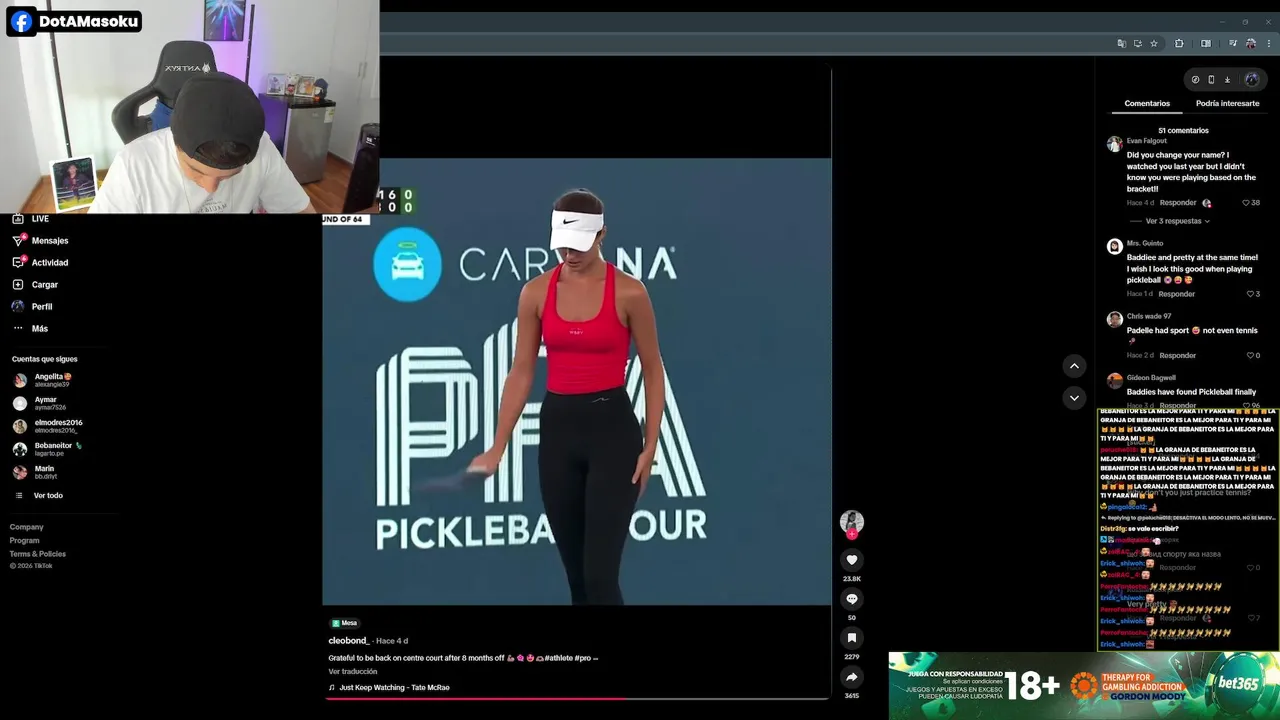Image resolution: width=1280 pixels, height=720 pixels.
Task: Seek on the red video progress bar
Action: [578, 697]
